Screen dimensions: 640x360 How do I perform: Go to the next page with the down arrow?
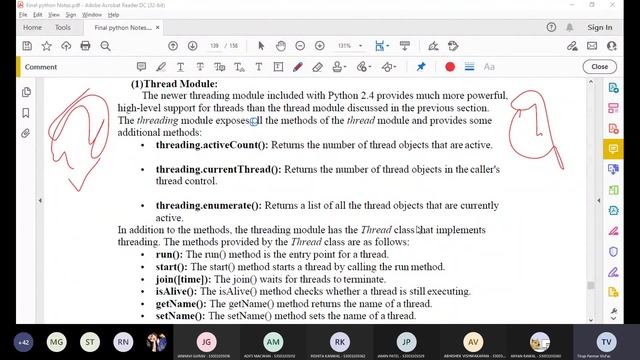[193, 46]
